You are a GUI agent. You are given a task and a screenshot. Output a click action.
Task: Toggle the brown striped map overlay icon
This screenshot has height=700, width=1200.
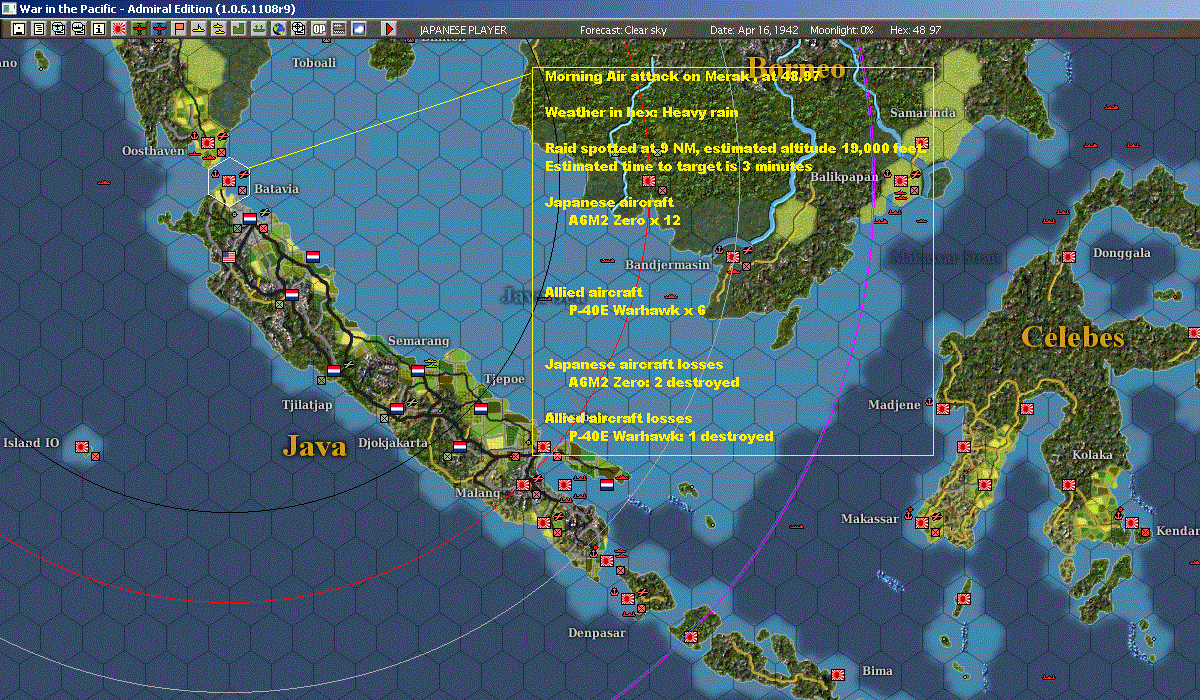[x=339, y=29]
